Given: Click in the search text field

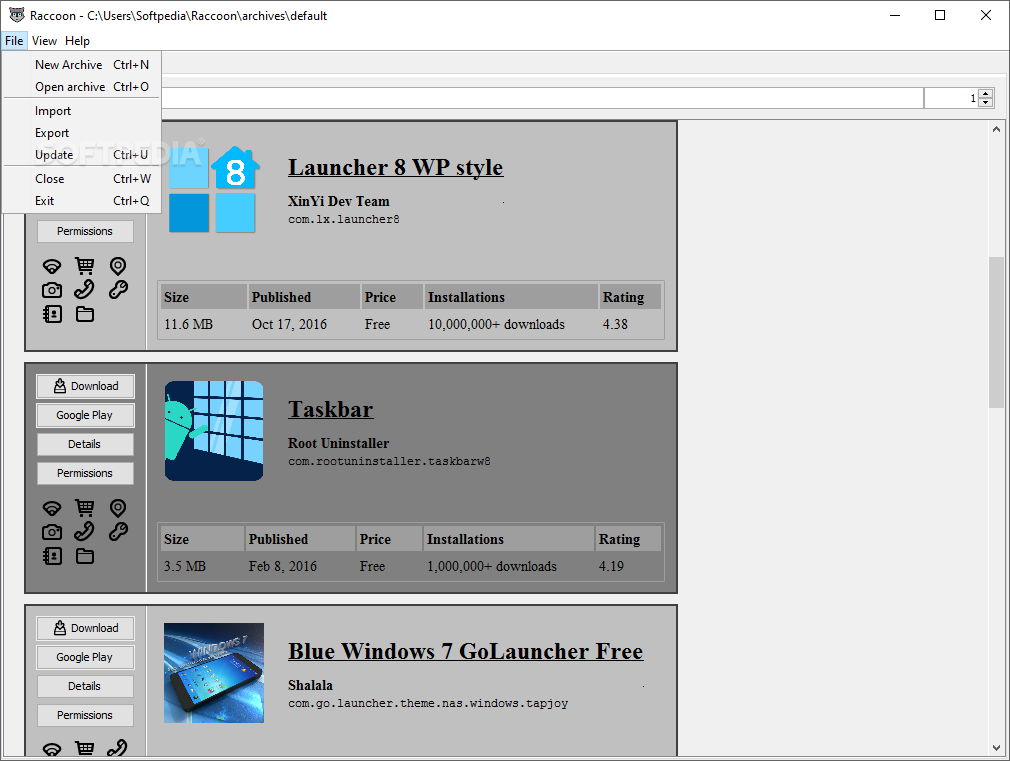Looking at the screenshot, I should coord(541,98).
